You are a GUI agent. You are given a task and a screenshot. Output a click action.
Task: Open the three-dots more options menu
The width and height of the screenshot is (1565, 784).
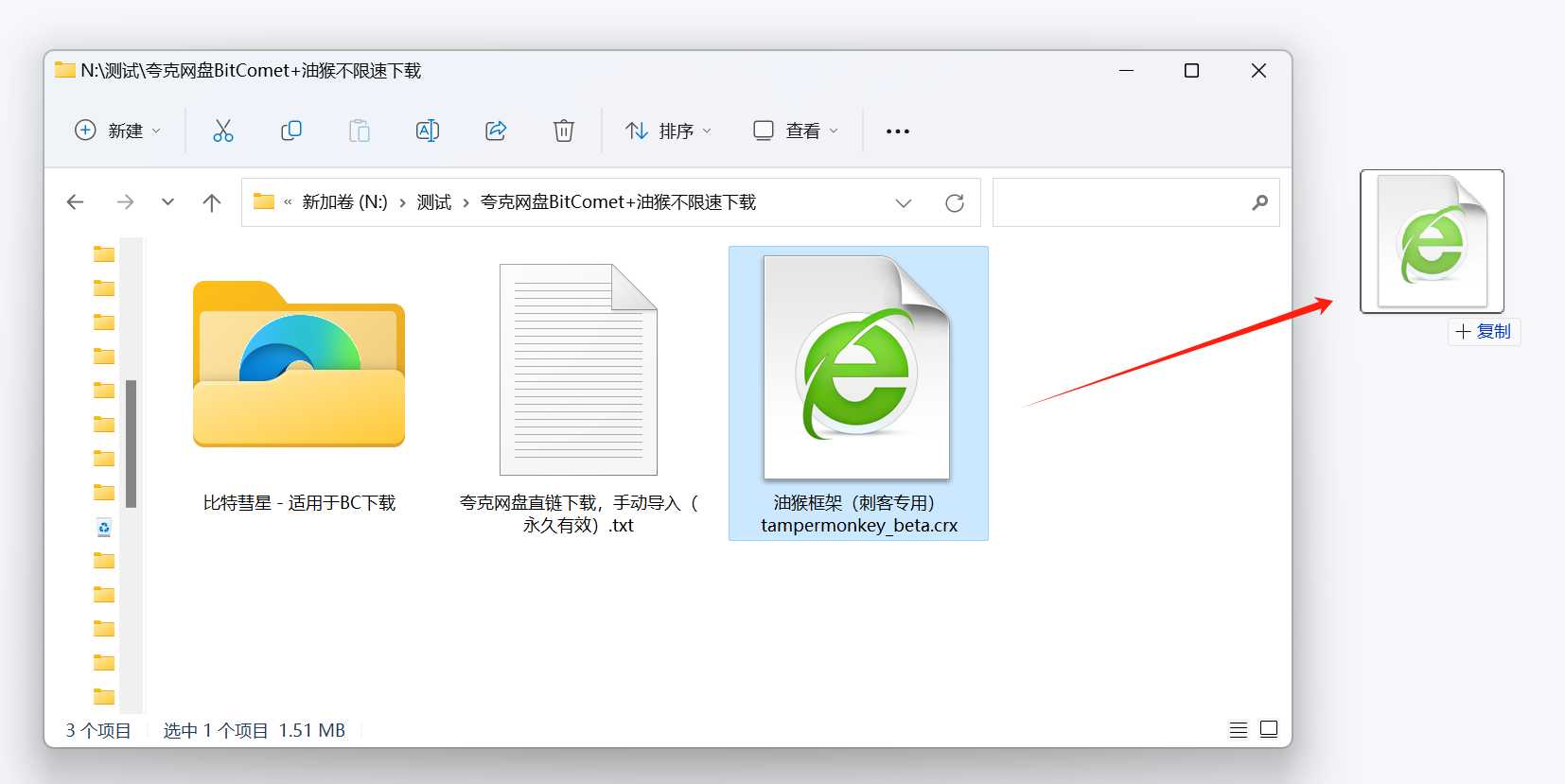point(898,131)
